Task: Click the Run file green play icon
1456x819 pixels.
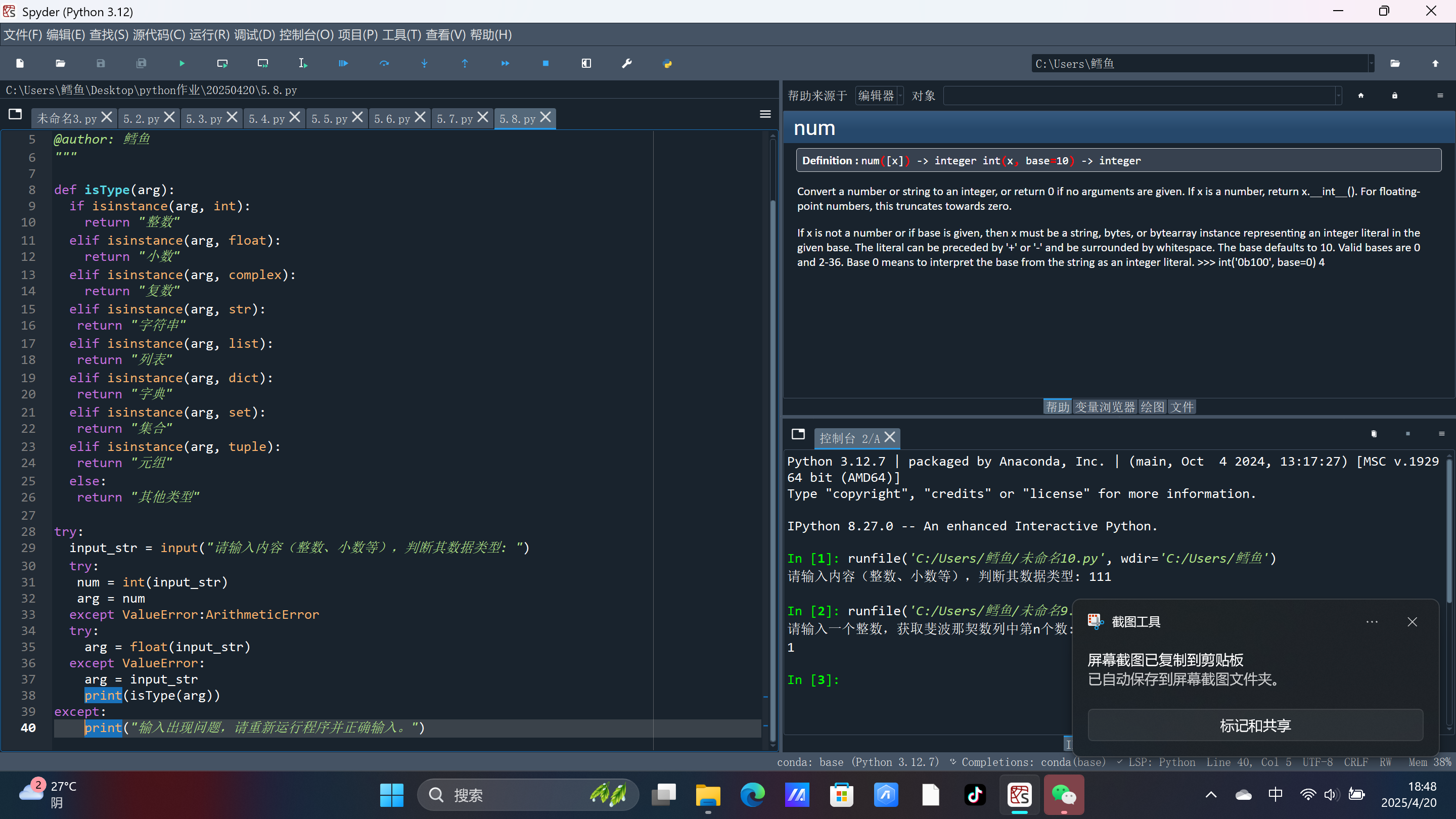Action: pos(182,63)
